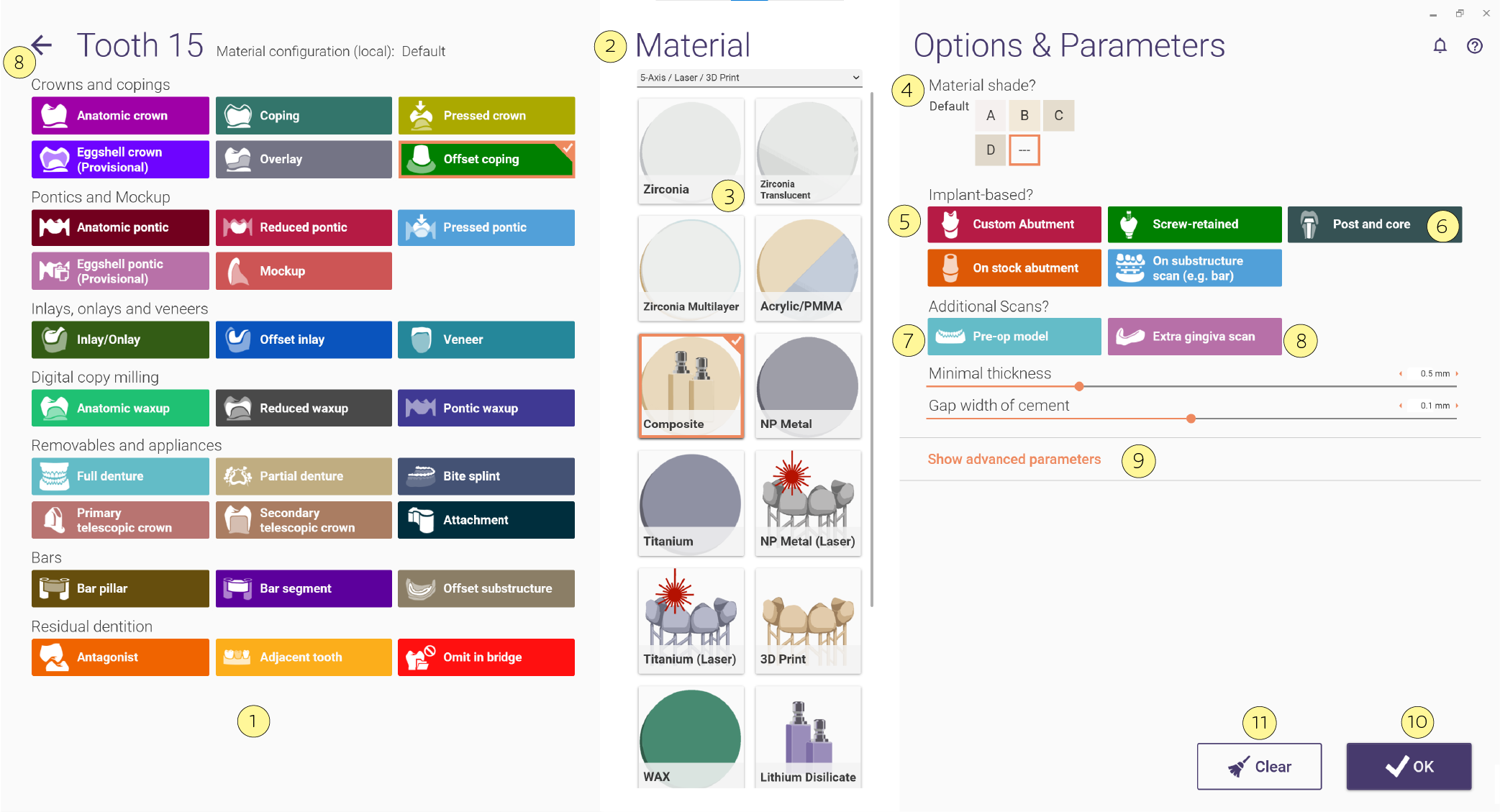This screenshot has width=1500, height=812.
Task: Select the Anatomic crown restoration type
Action: [120, 116]
